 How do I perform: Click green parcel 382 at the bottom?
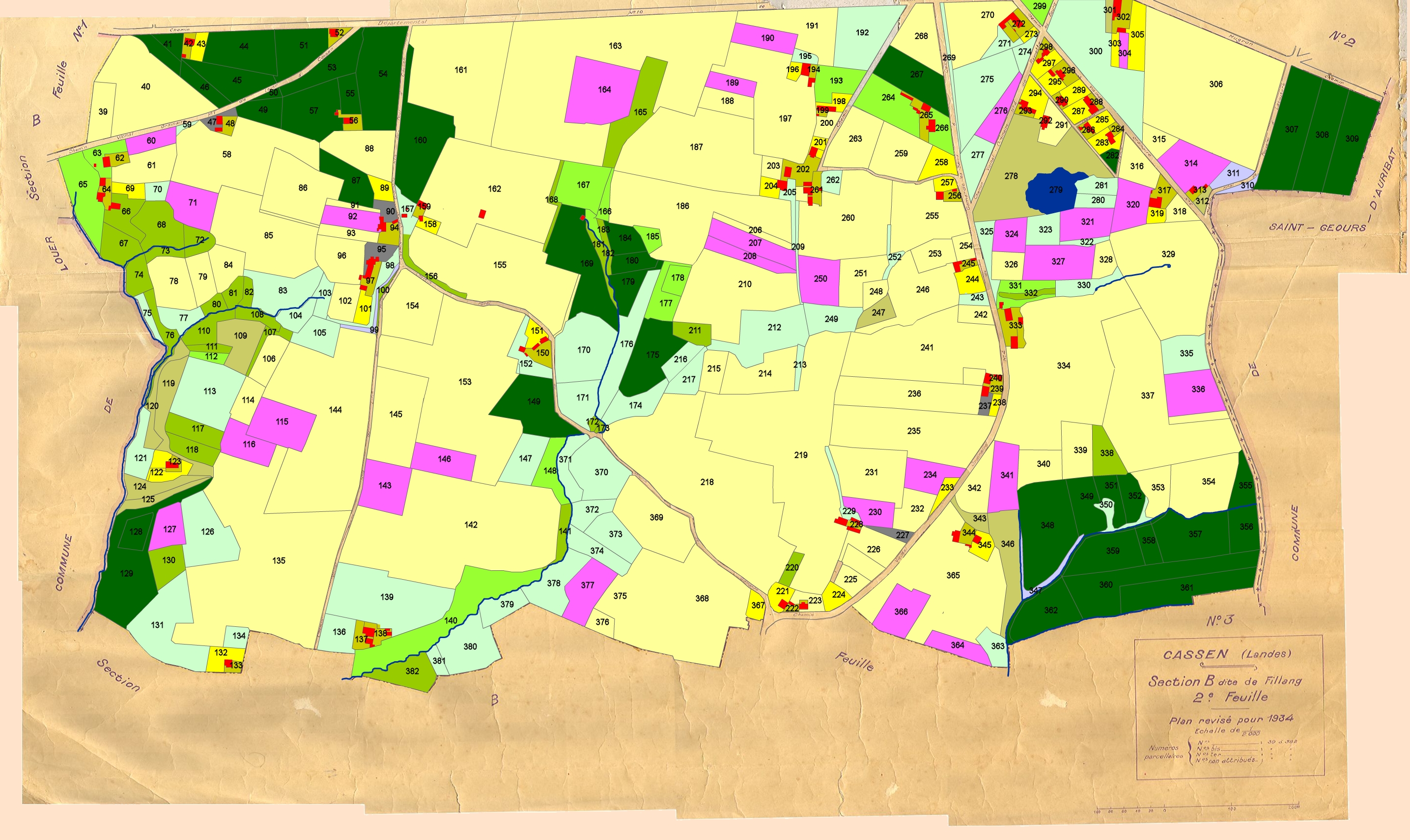click(412, 672)
